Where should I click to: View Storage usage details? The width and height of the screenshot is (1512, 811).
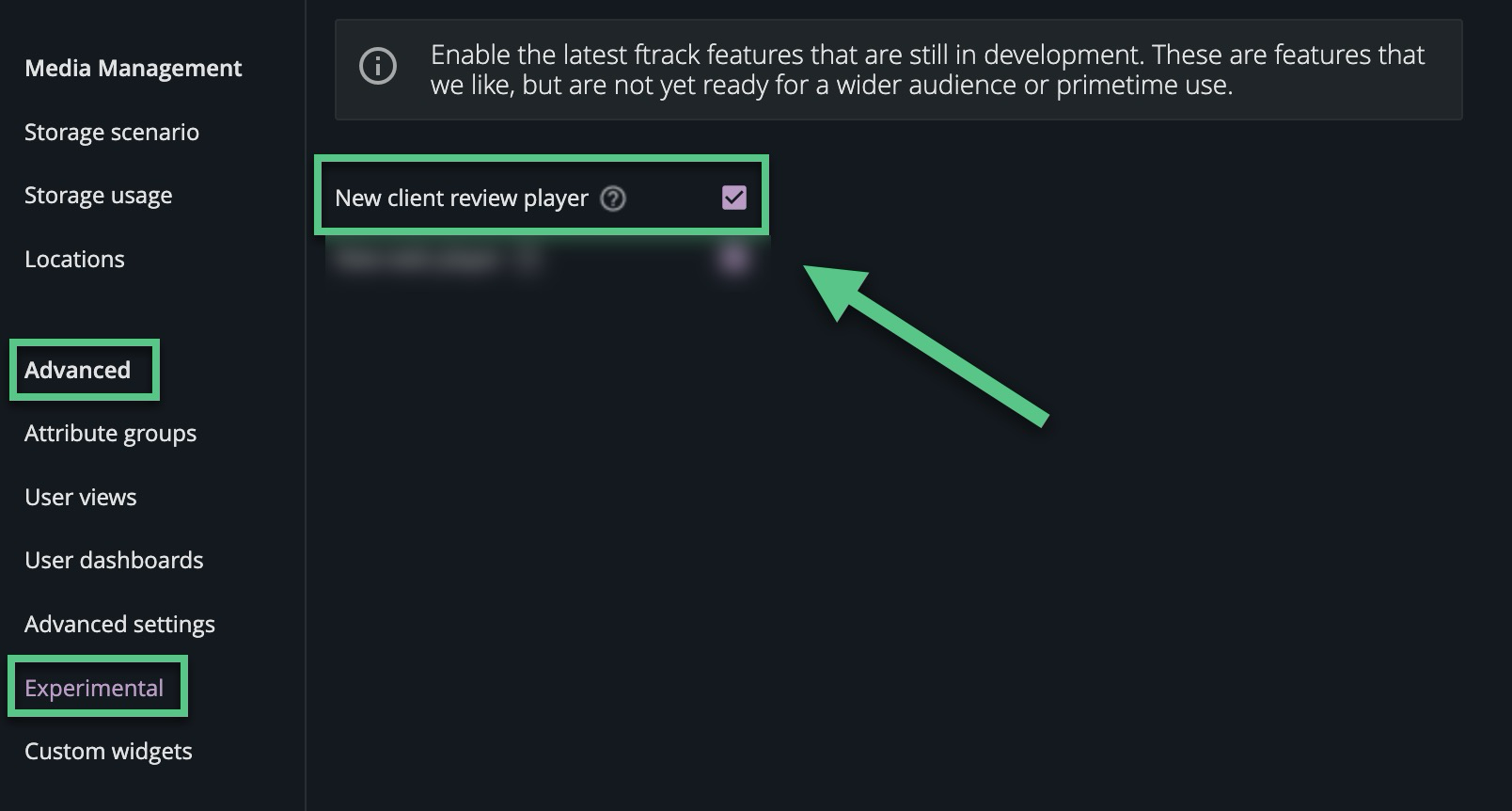(x=98, y=196)
